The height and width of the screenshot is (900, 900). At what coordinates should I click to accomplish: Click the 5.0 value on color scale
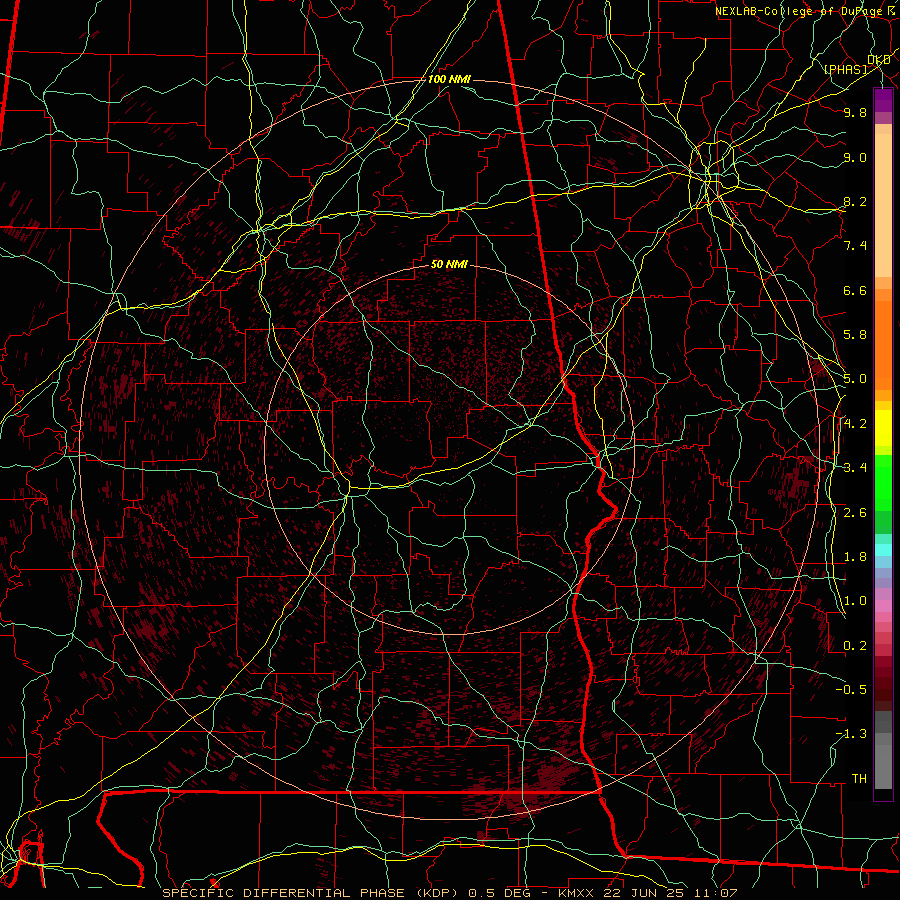click(855, 379)
